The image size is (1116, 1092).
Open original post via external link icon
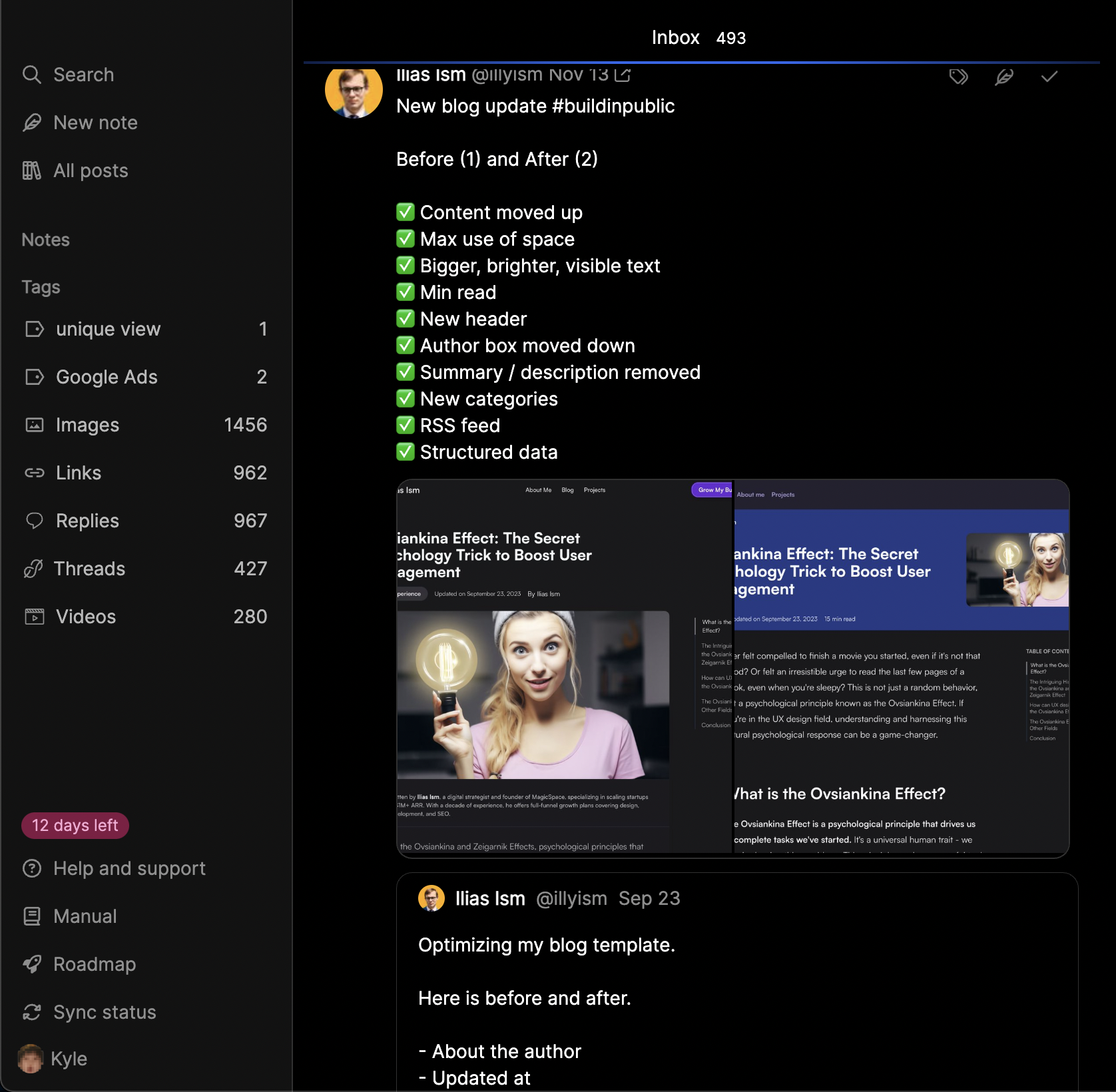tap(623, 75)
